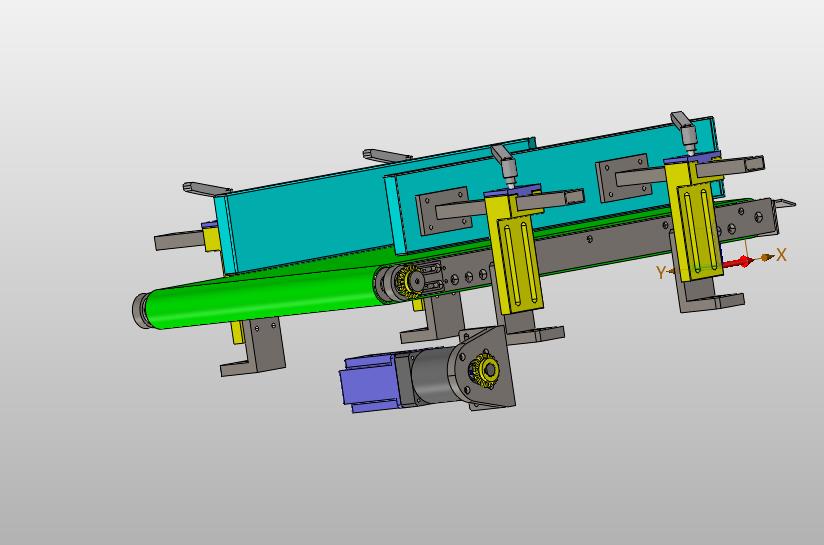Image resolution: width=824 pixels, height=545 pixels.
Task: Pick the clamping lever above the right bracket
Action: coord(685,132)
